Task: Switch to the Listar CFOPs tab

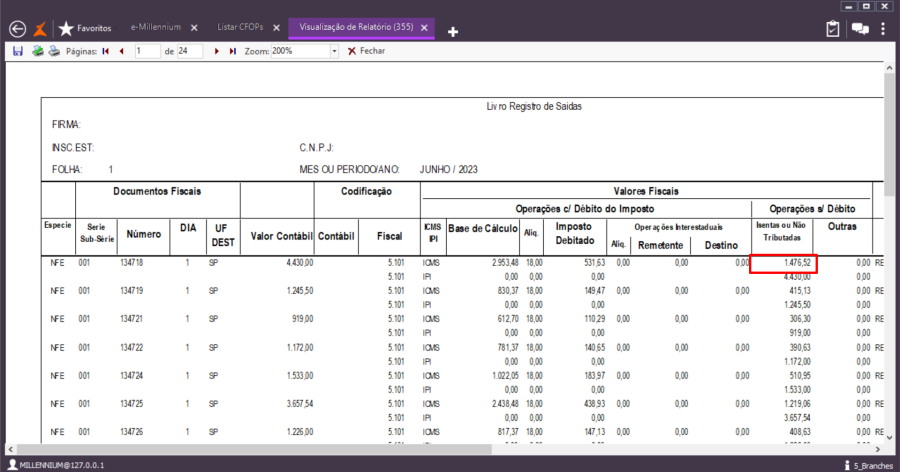Action: 241,28
